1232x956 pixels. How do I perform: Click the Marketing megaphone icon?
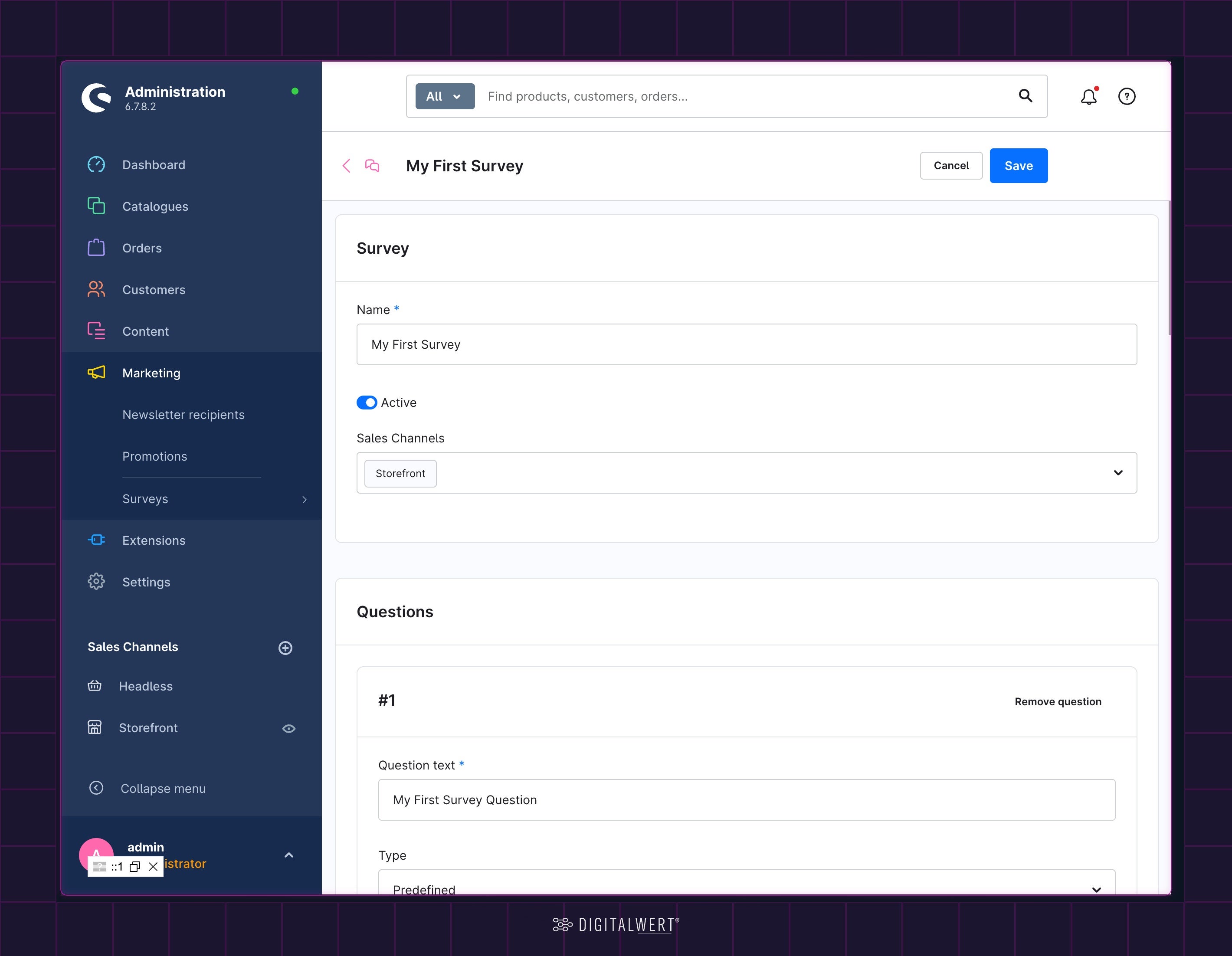pos(96,372)
